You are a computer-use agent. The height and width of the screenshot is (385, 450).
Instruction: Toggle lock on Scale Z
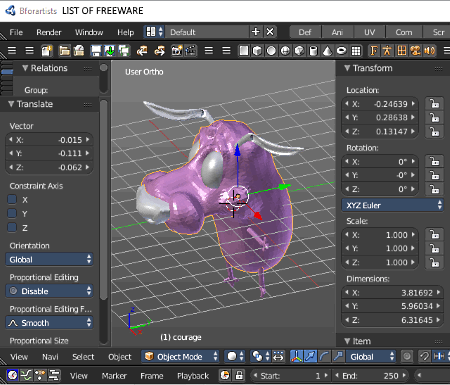point(434,262)
